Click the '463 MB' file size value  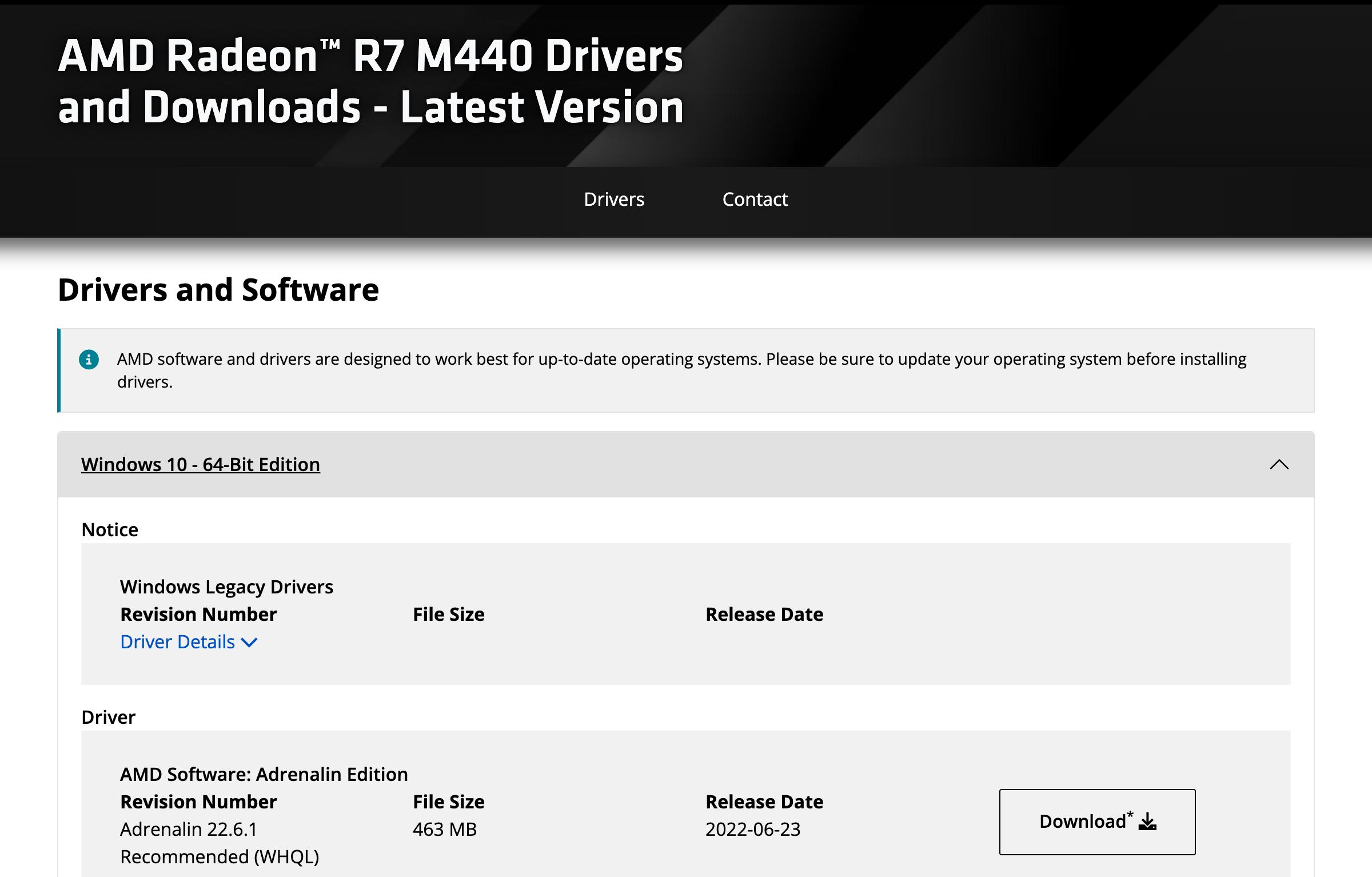tap(445, 829)
